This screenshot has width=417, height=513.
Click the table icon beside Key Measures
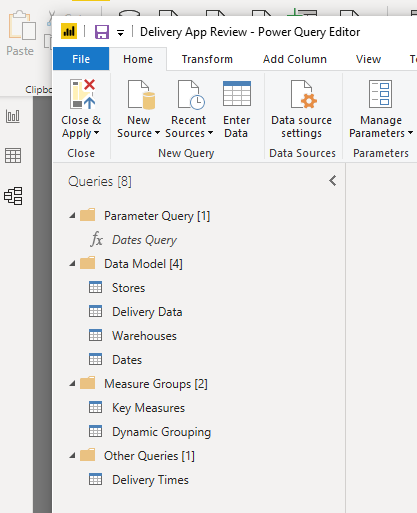coord(96,407)
